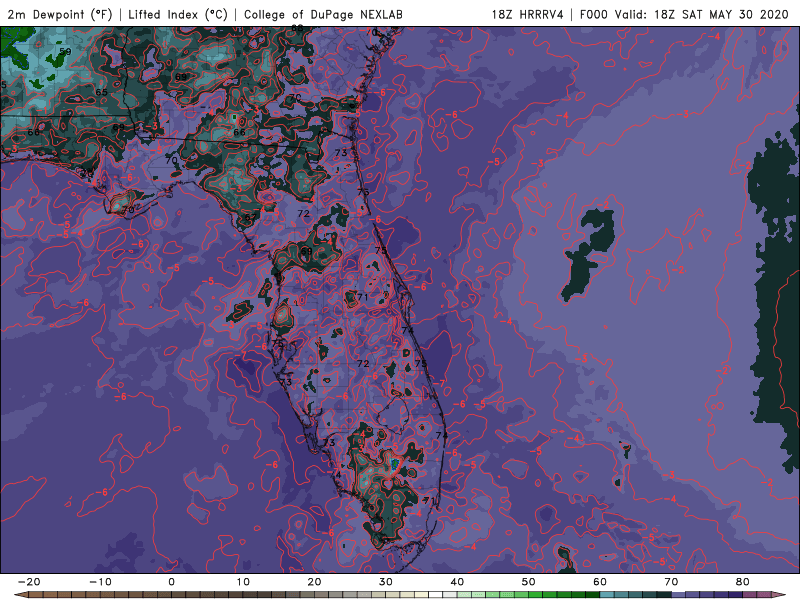Image resolution: width=800 pixels, height=600 pixels.
Task: Click the '0' color scale label
Action: pyautogui.click(x=171, y=582)
